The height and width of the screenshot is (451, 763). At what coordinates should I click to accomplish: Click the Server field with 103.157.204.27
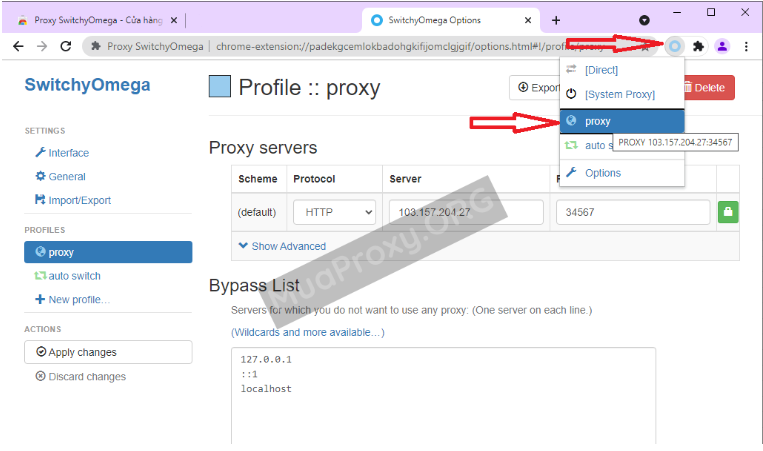[466, 212]
